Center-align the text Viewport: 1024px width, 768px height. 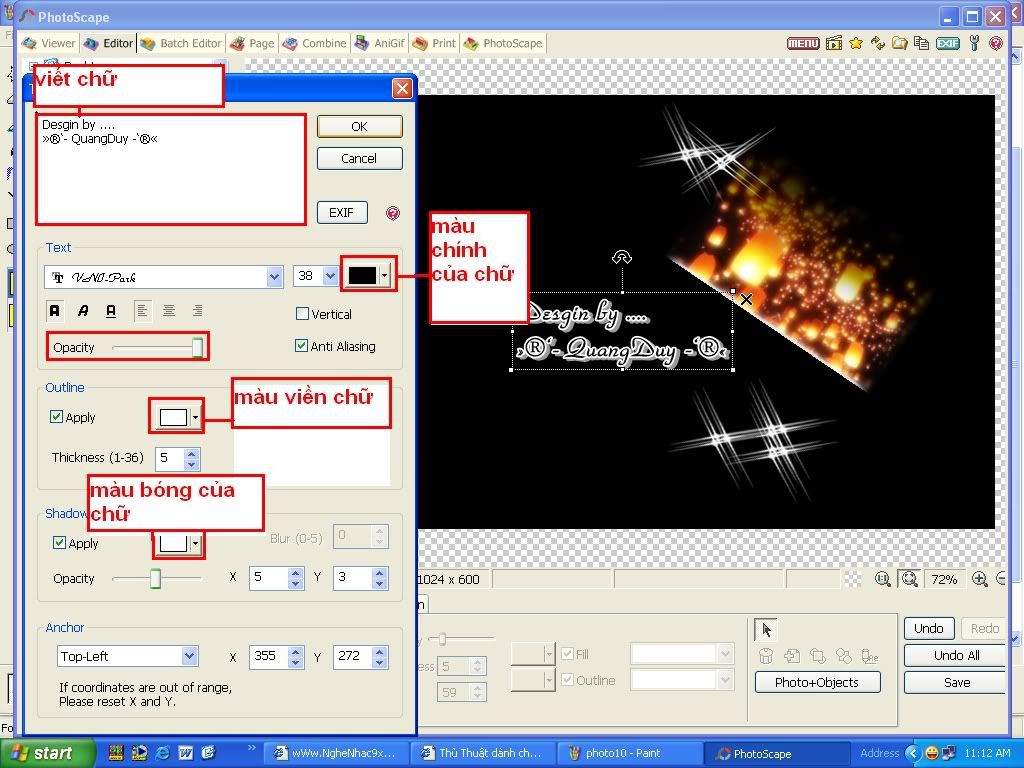(x=169, y=311)
